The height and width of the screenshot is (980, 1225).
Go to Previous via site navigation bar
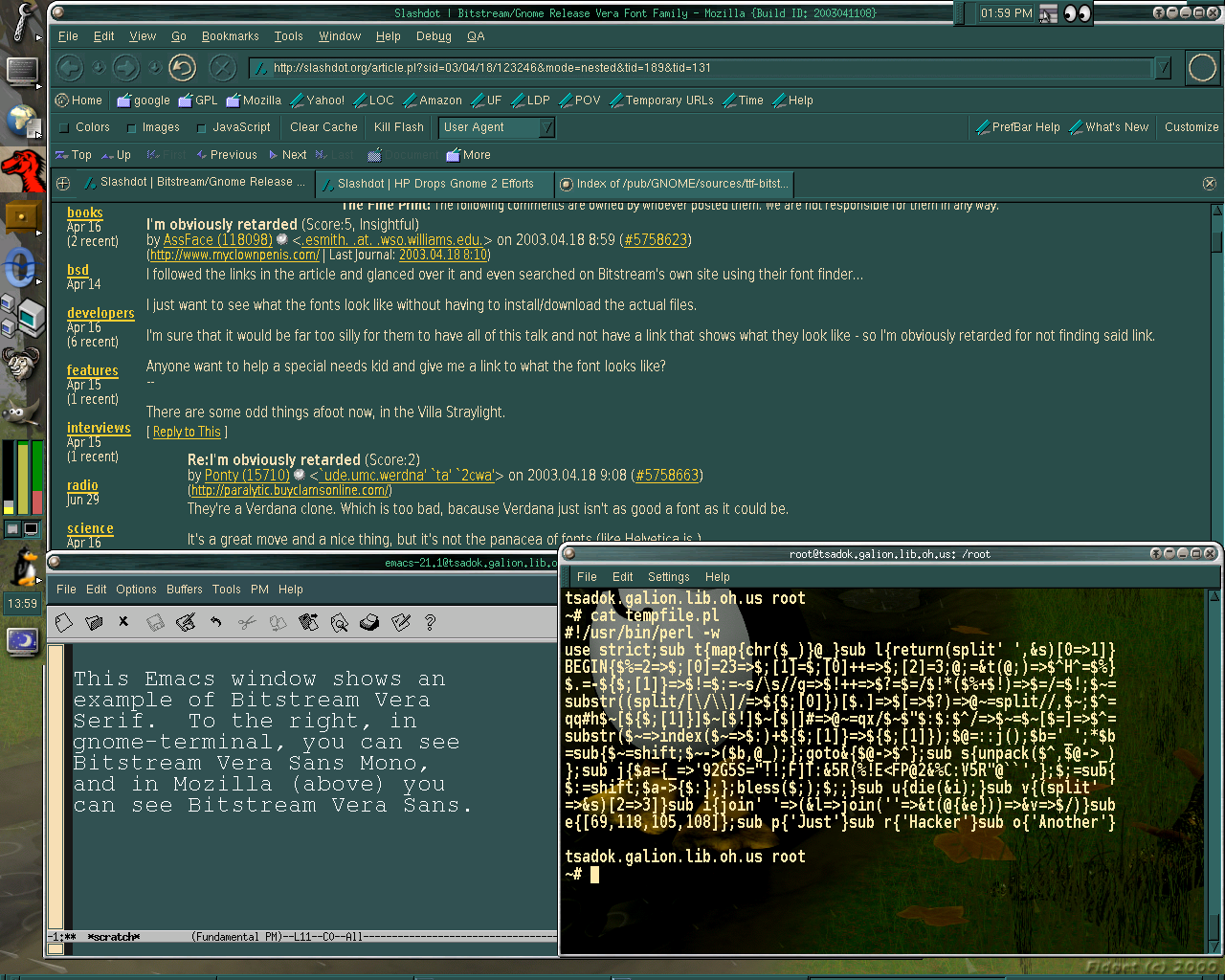click(227, 155)
